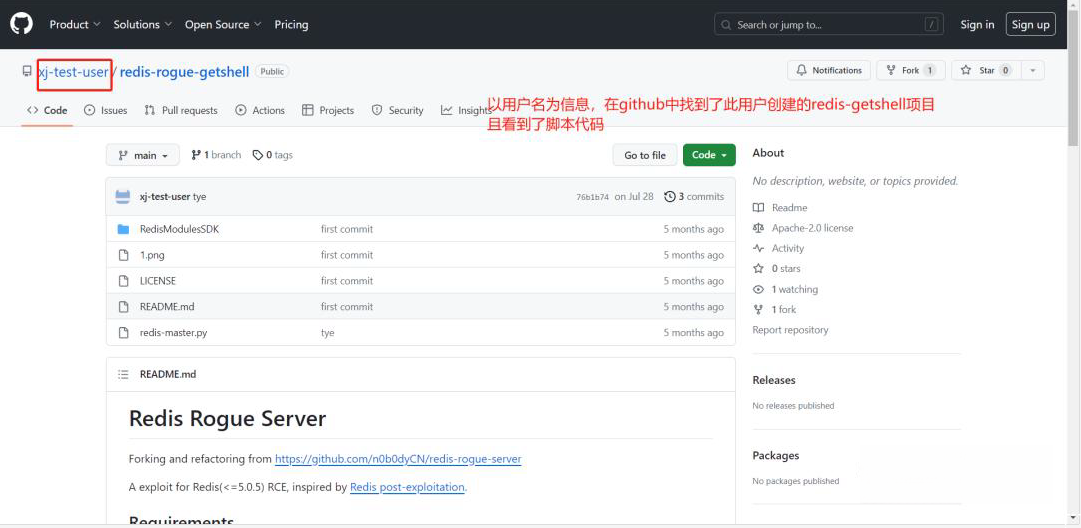Screen dimensions: 1081x528
Task: Open the RedisModulesSDK folder name
Action: tap(179, 229)
